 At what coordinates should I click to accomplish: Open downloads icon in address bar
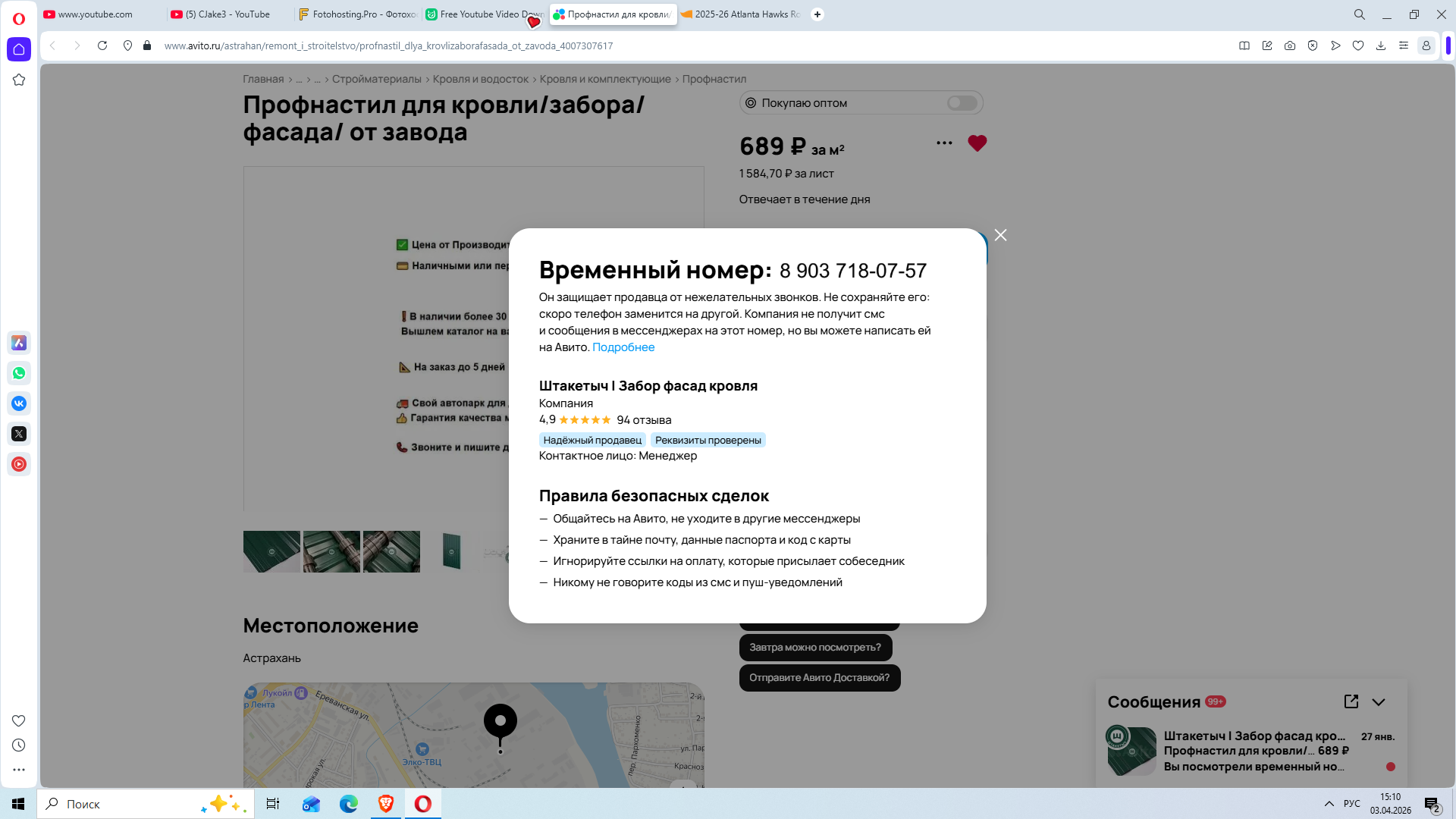tap(1380, 46)
